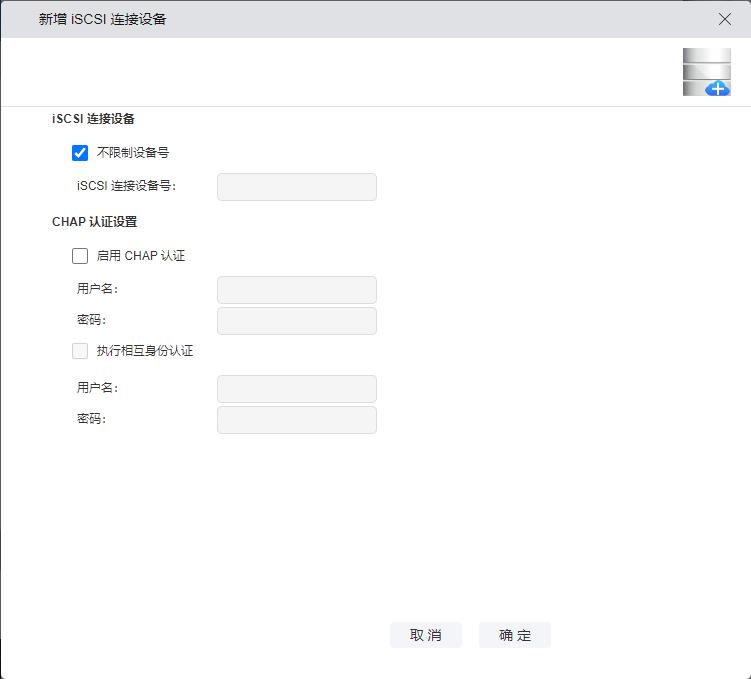
Task: Tick the 执行相互身份认证 checkbox
Action: point(80,351)
